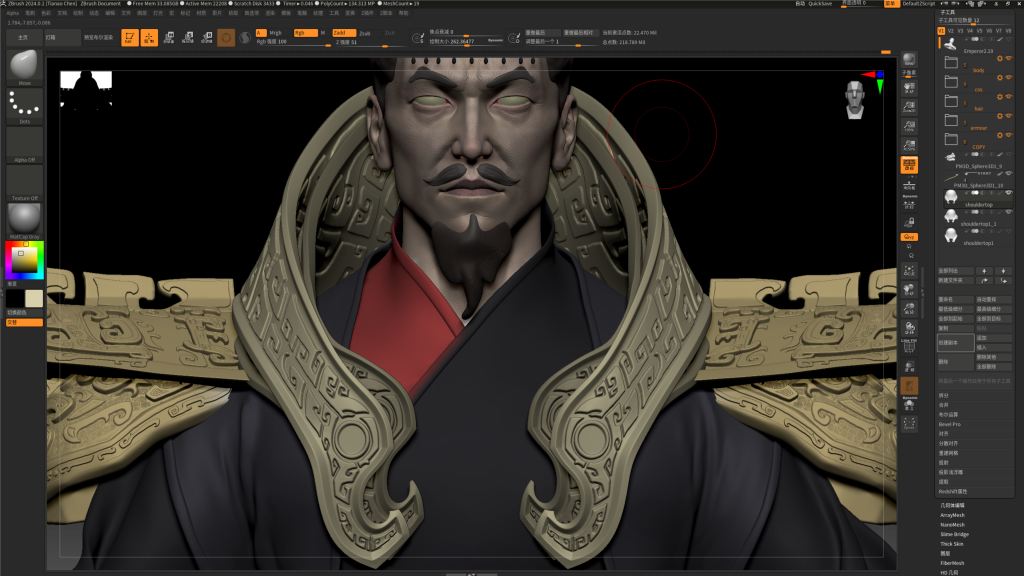The width and height of the screenshot is (1024, 576).
Task: Switch to the V2 visibility set tab
Action: (x=951, y=31)
